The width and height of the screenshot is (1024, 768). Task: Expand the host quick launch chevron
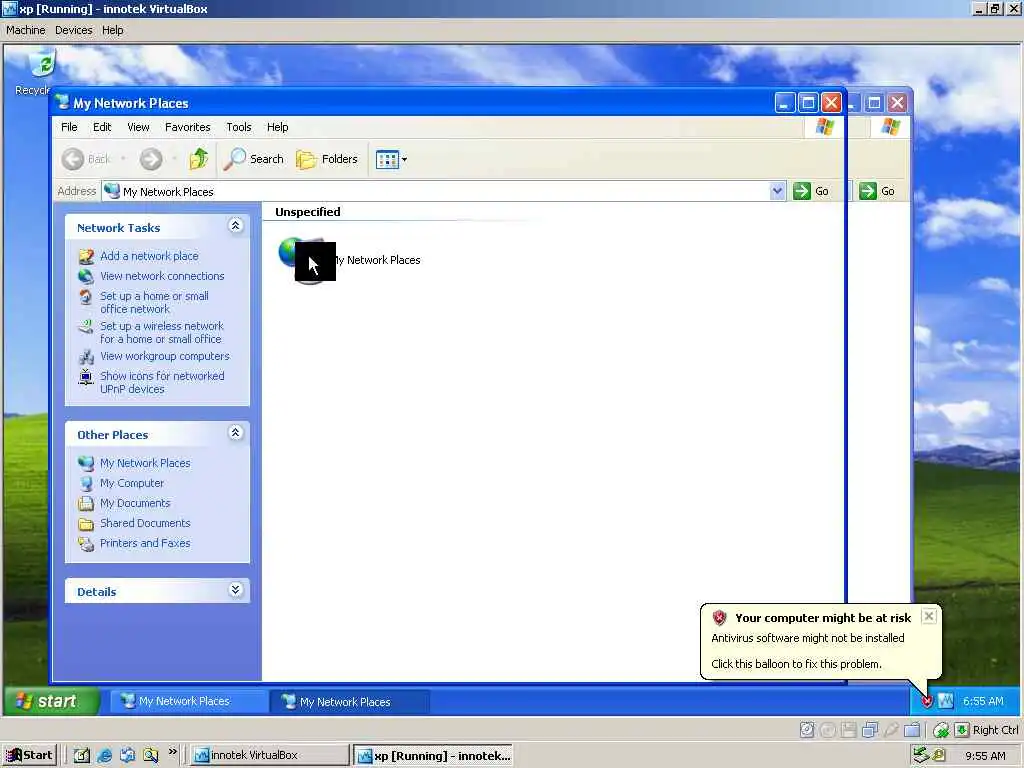(172, 752)
